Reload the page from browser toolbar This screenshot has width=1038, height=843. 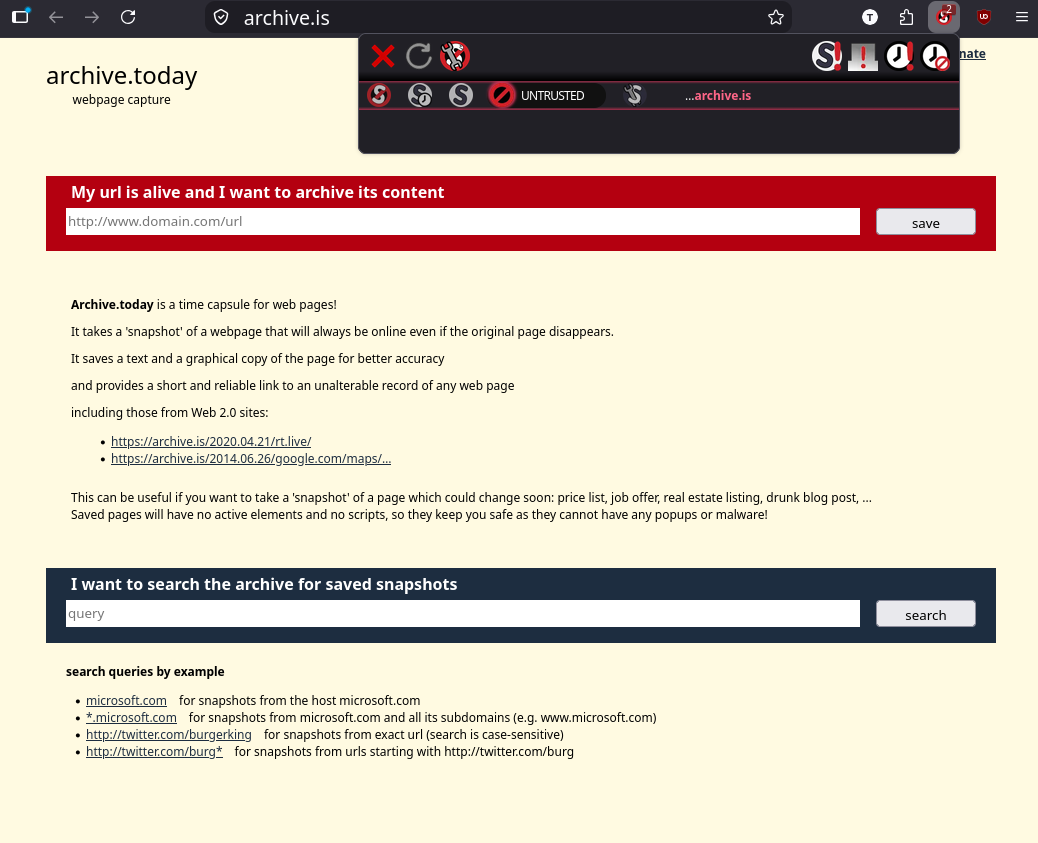pos(128,17)
